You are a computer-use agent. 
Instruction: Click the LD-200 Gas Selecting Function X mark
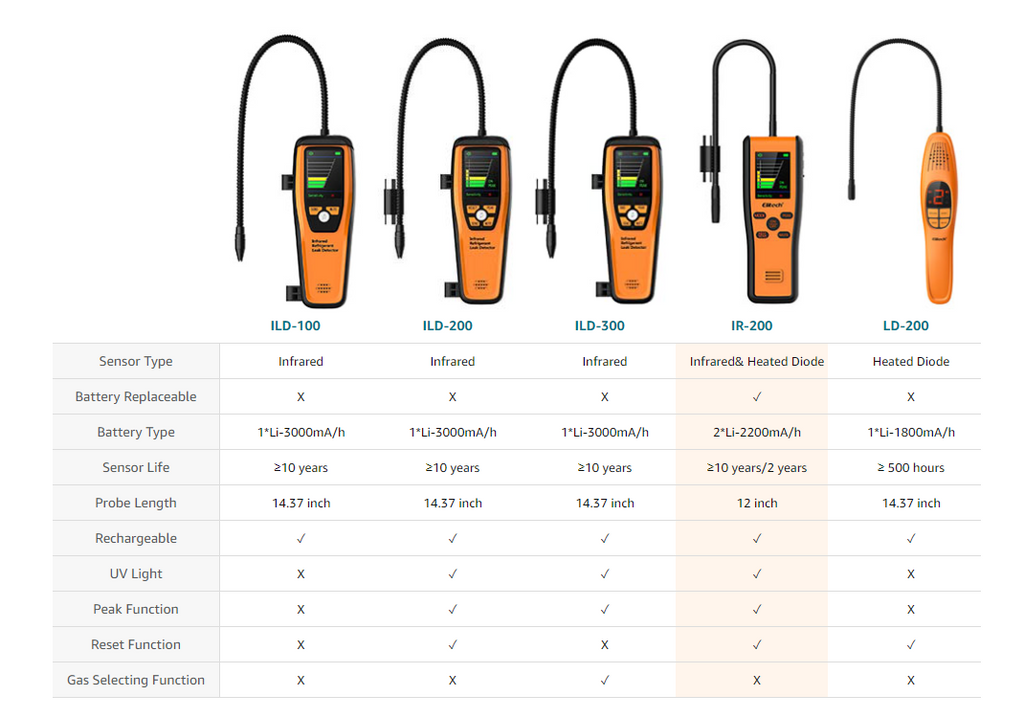tap(911, 680)
